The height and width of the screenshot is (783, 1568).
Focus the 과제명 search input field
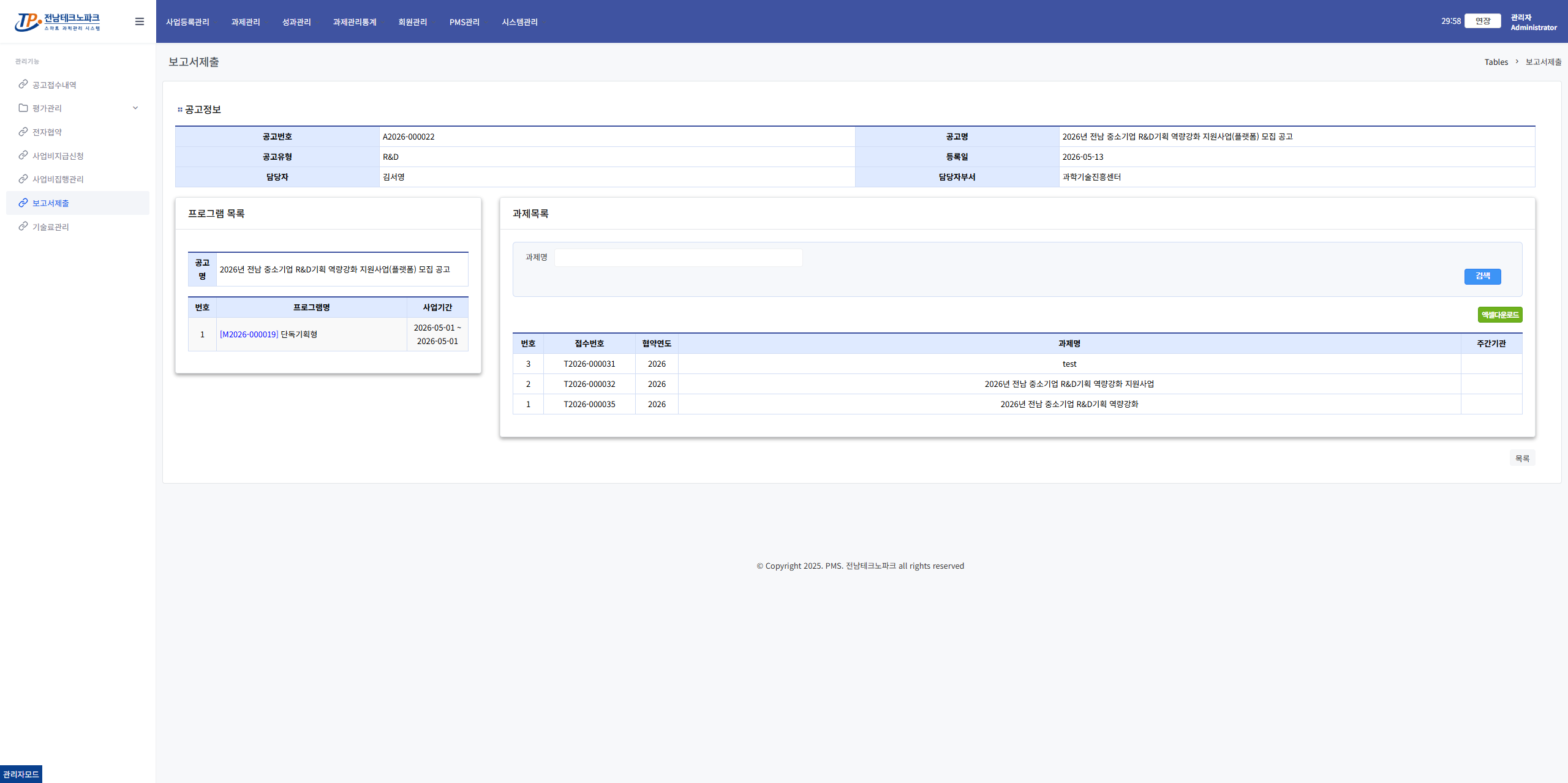[x=678, y=257]
